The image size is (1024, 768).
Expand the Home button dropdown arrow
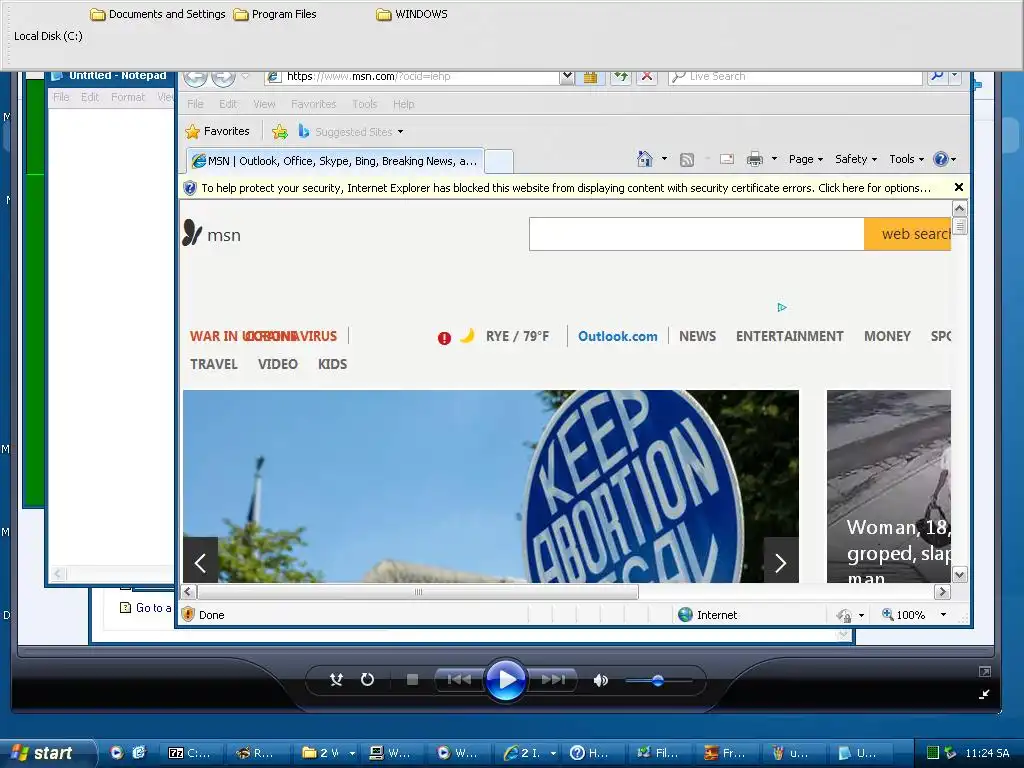664,159
